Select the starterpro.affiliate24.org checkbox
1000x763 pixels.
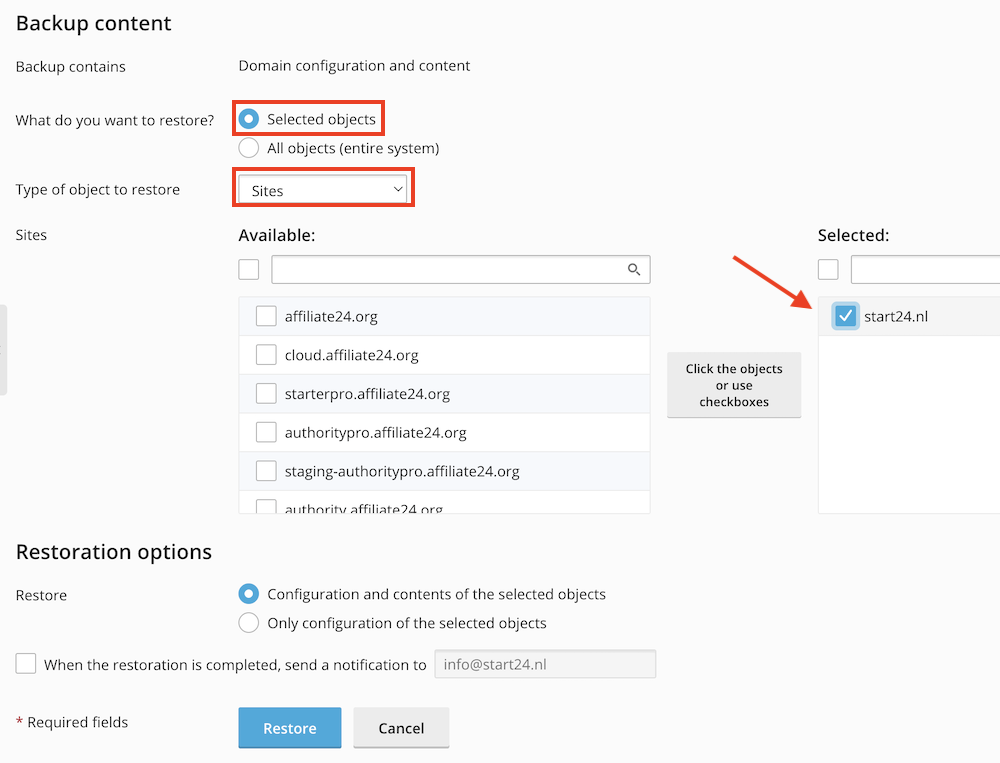point(266,394)
